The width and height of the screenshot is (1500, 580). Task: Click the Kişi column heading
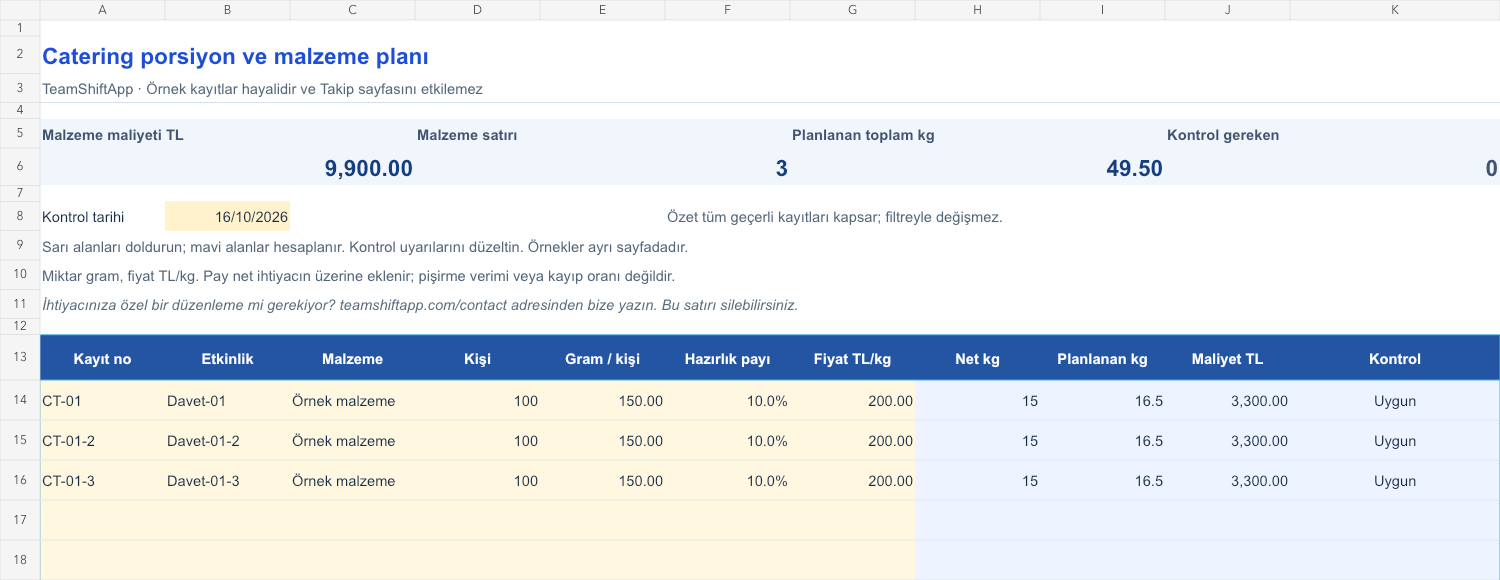[477, 359]
